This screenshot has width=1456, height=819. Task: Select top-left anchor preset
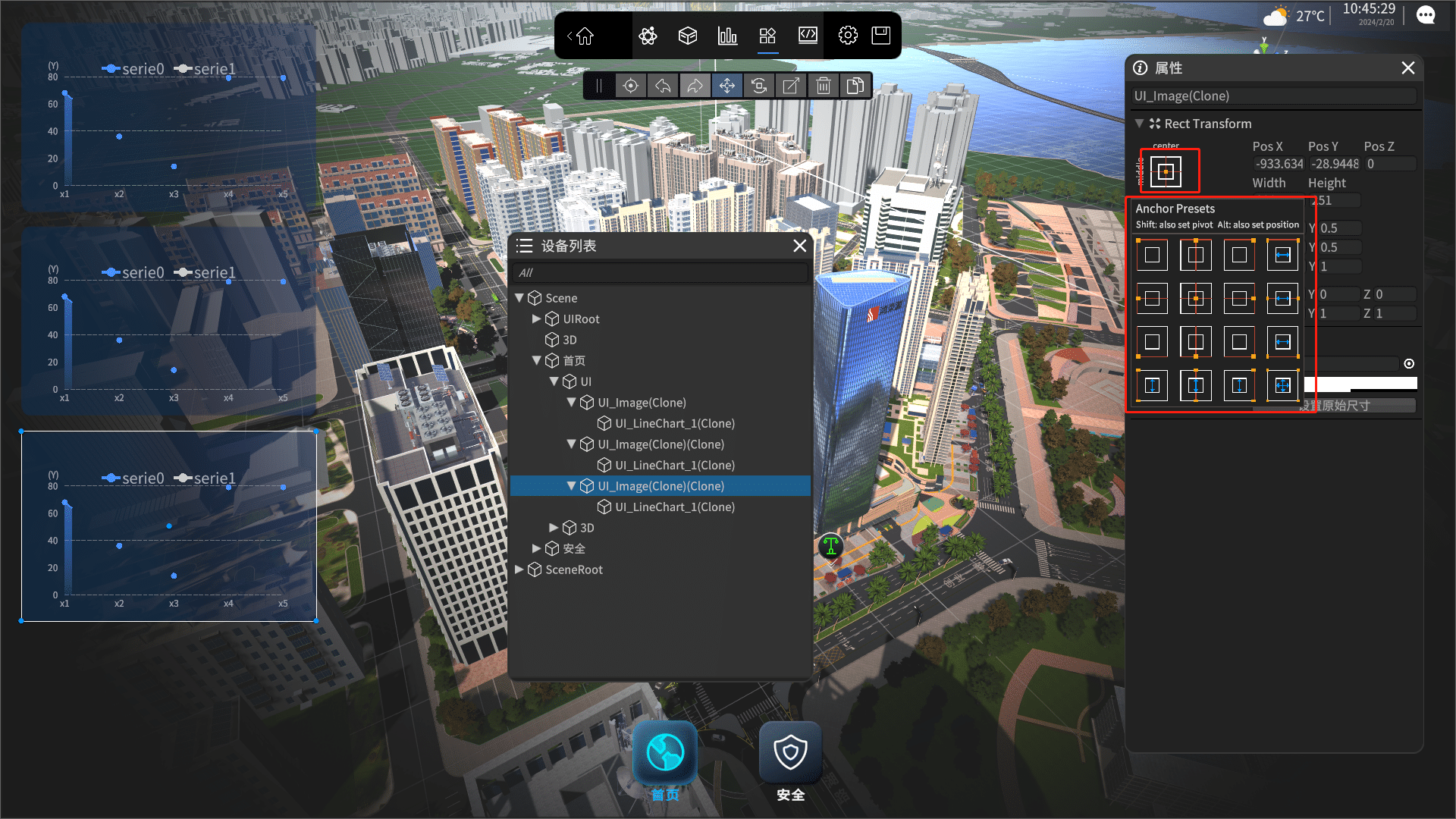1152,256
